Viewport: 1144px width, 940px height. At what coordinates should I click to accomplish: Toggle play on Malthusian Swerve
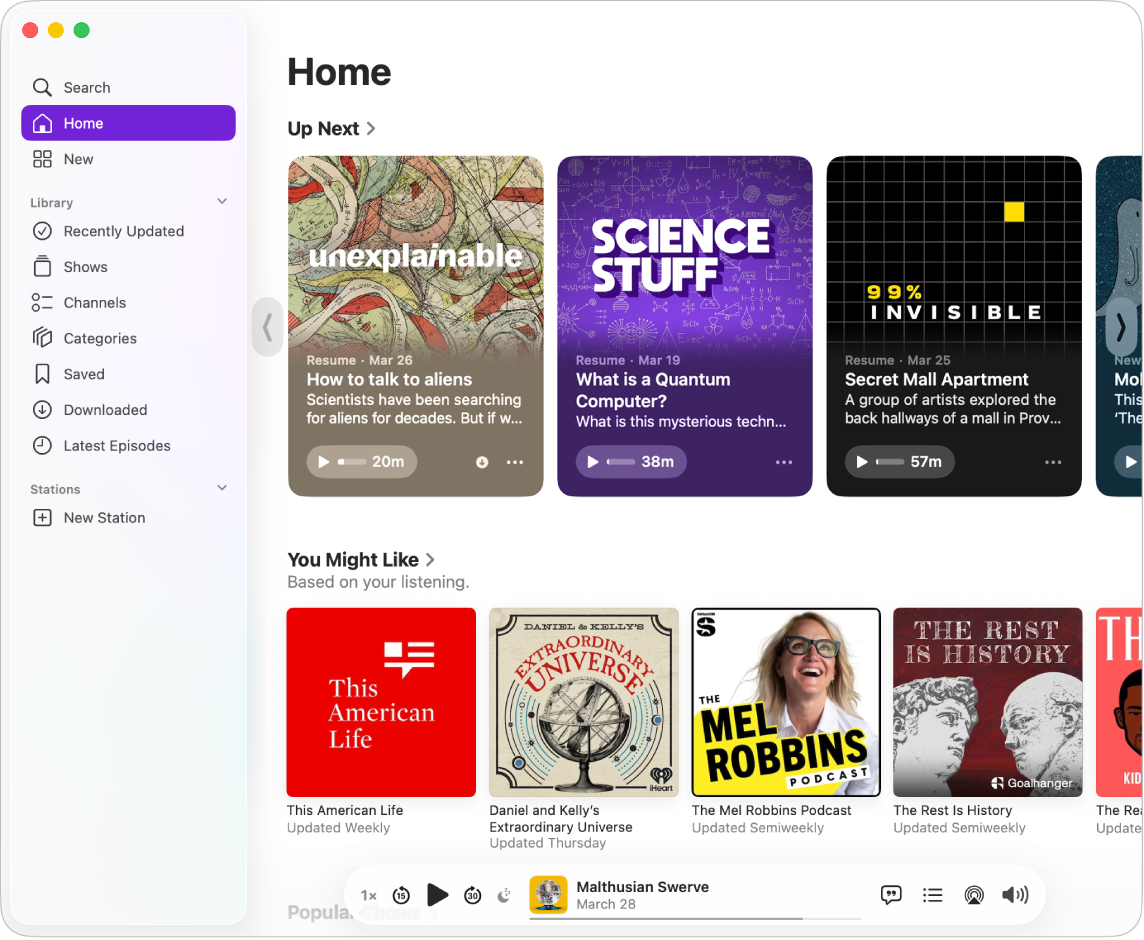pyautogui.click(x=437, y=895)
